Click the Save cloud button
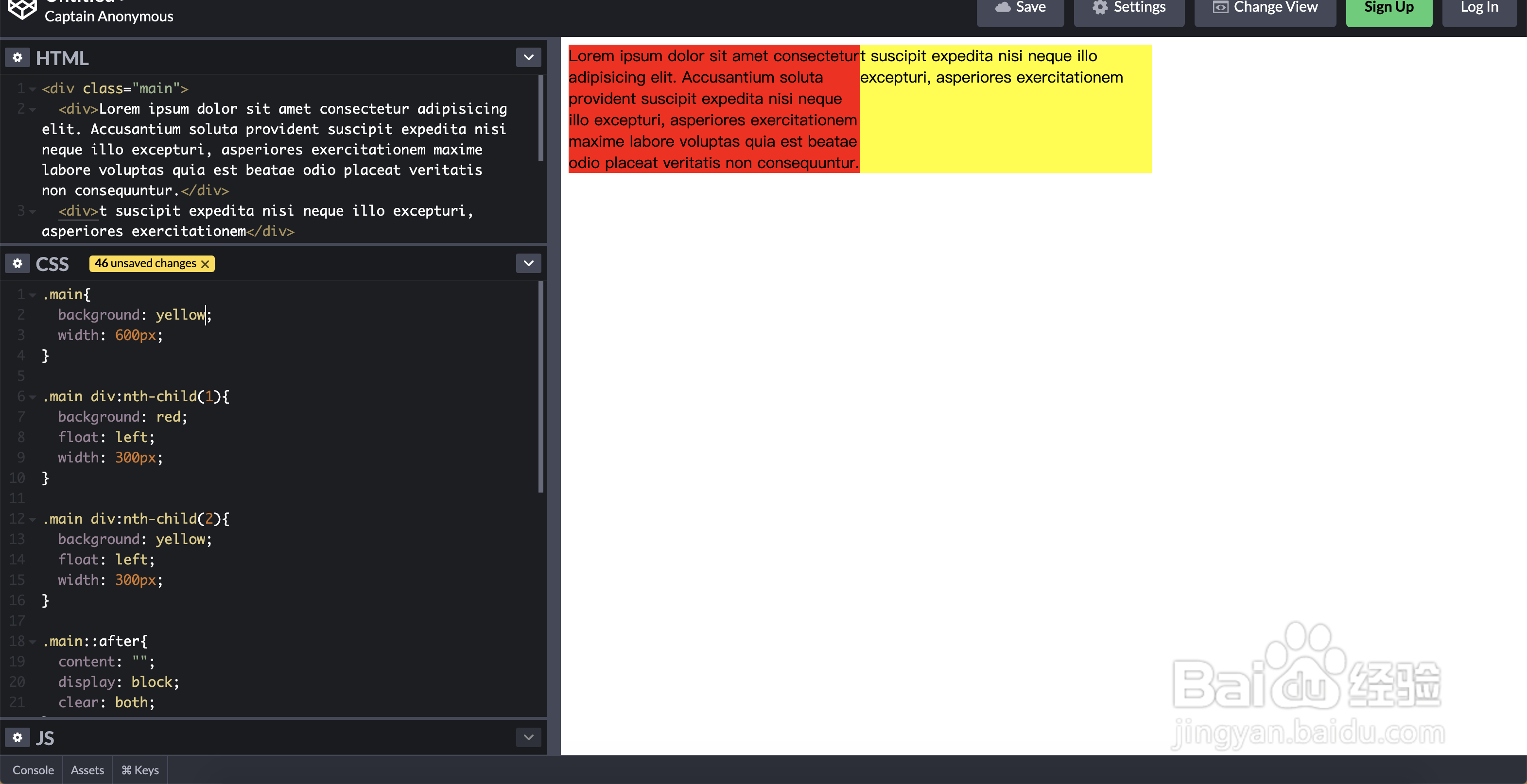This screenshot has height=784, width=1527. click(1020, 8)
